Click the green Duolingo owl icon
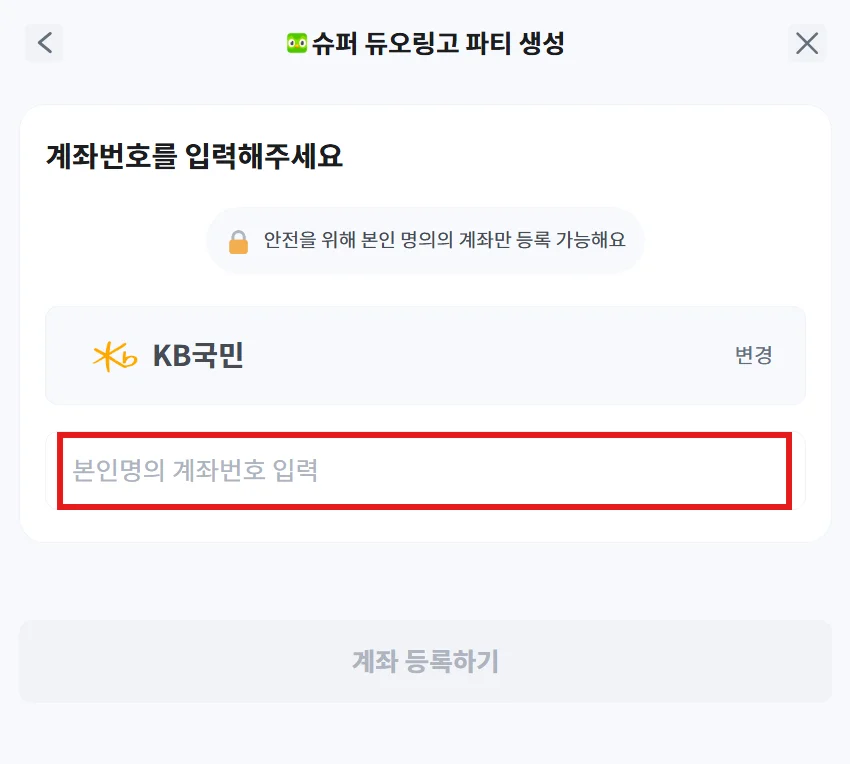850x764 pixels. pos(296,43)
